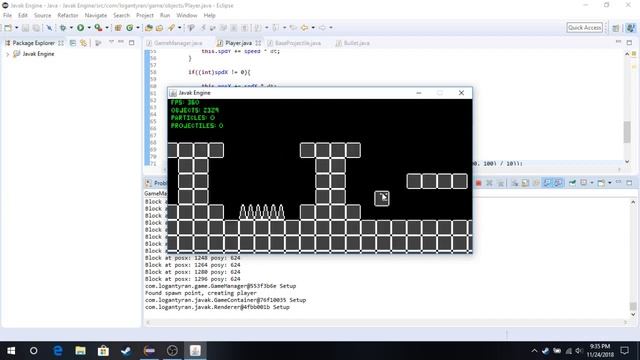The image size is (640, 360).
Task: Click the editor vertical scrollbar thumb
Action: (627, 131)
